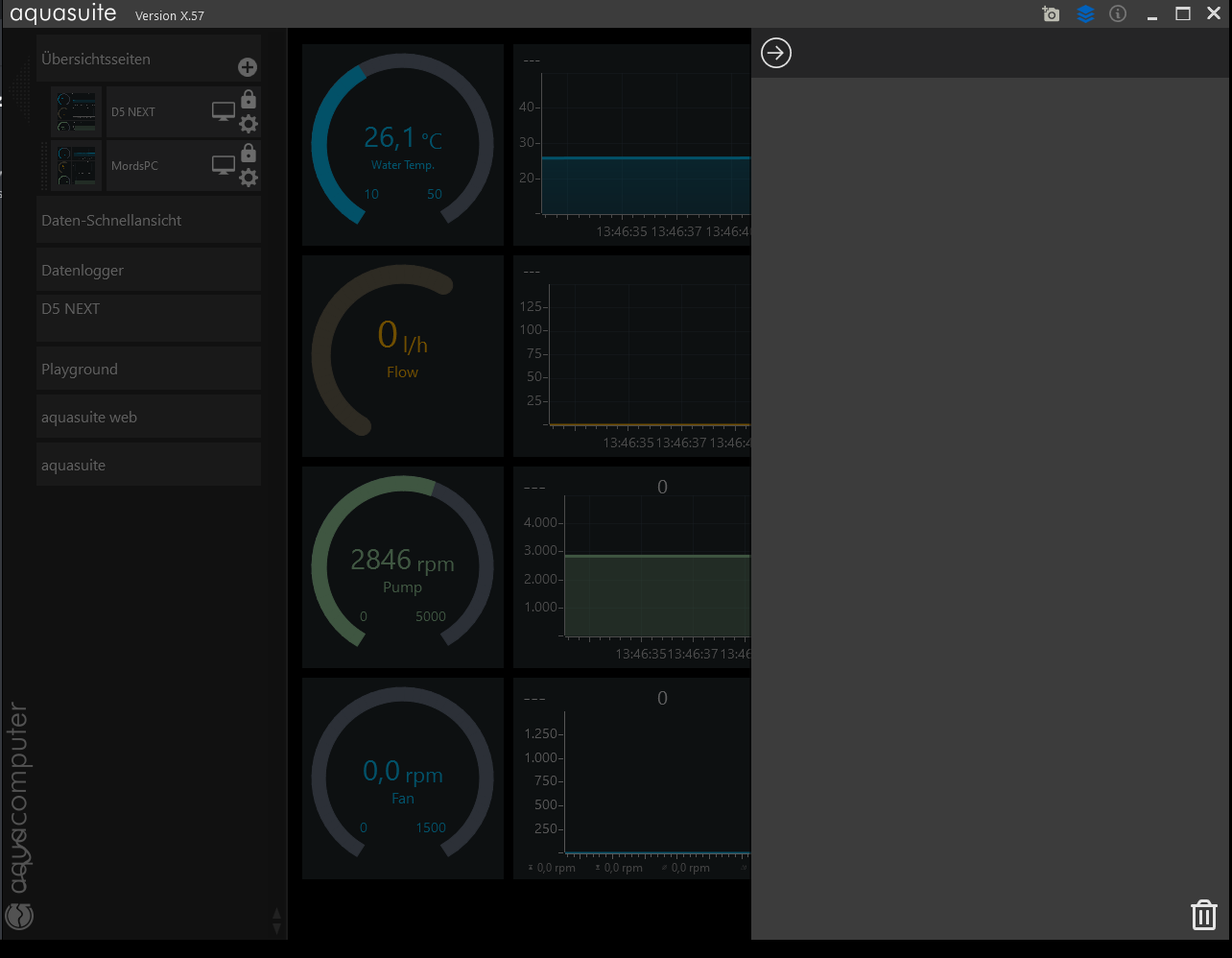Screen dimensions: 1232x958
Task: Close the aquasuite window
Action: tap(1214, 14)
